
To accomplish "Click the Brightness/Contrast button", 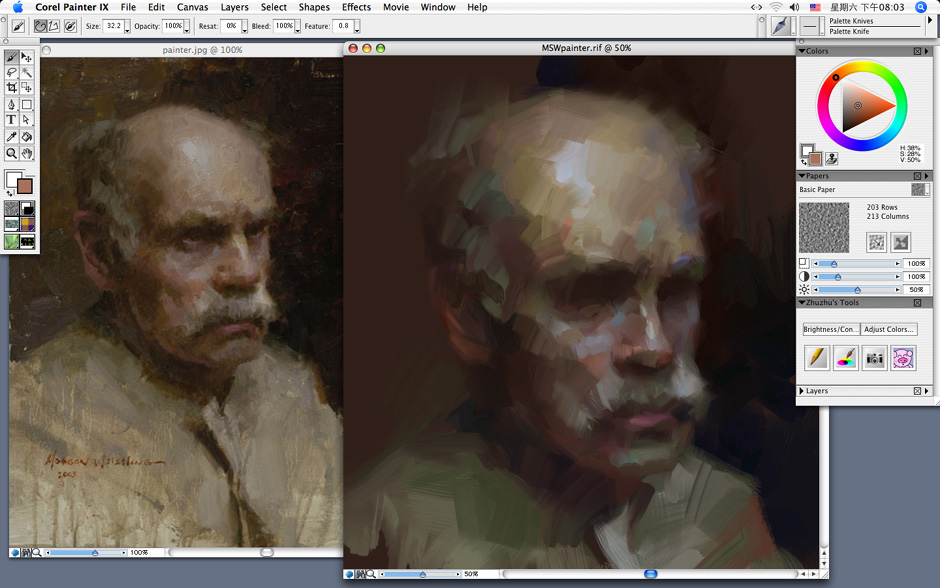I will click(x=831, y=329).
